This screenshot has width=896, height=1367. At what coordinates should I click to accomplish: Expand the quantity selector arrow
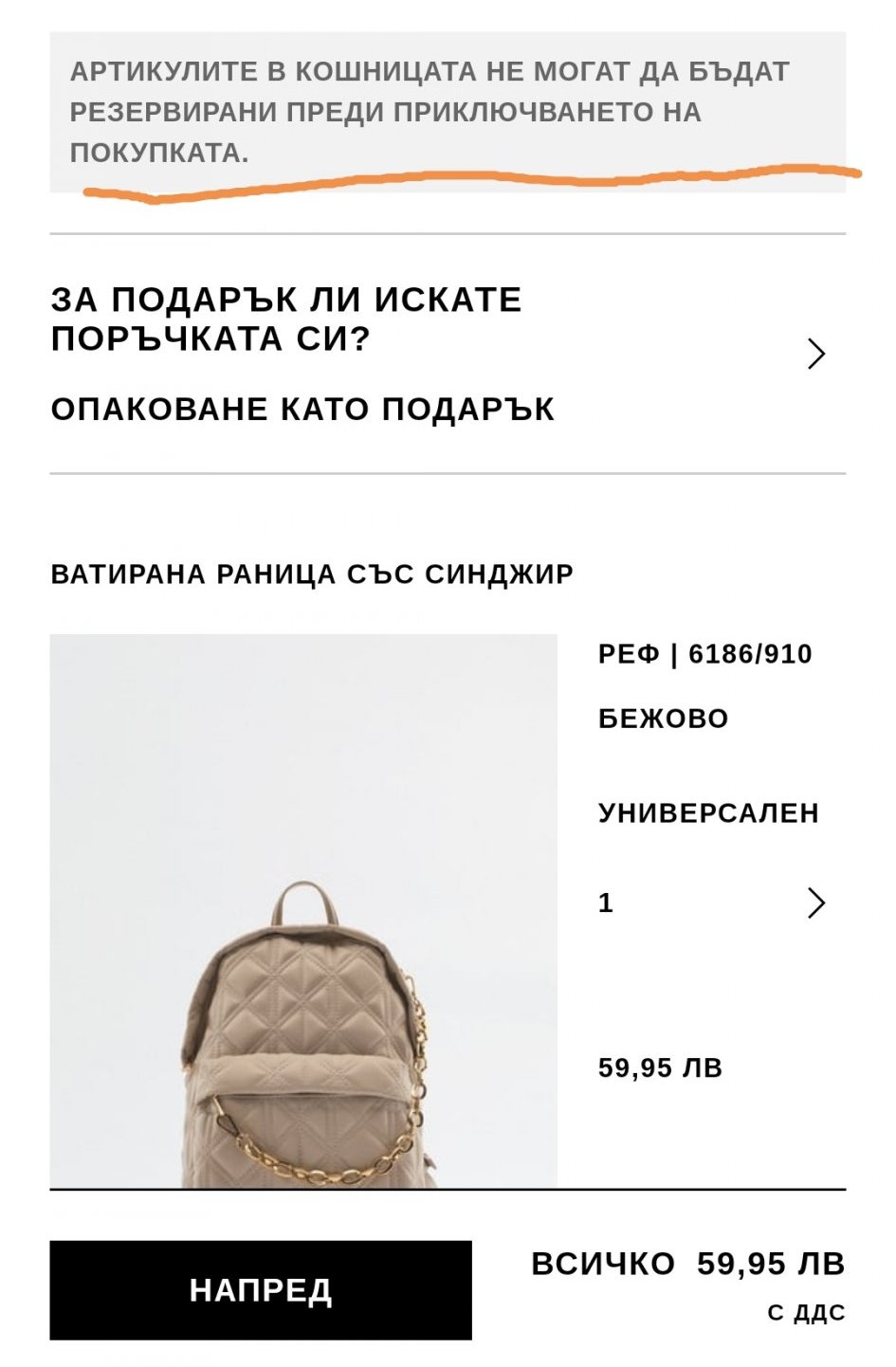pos(816,902)
